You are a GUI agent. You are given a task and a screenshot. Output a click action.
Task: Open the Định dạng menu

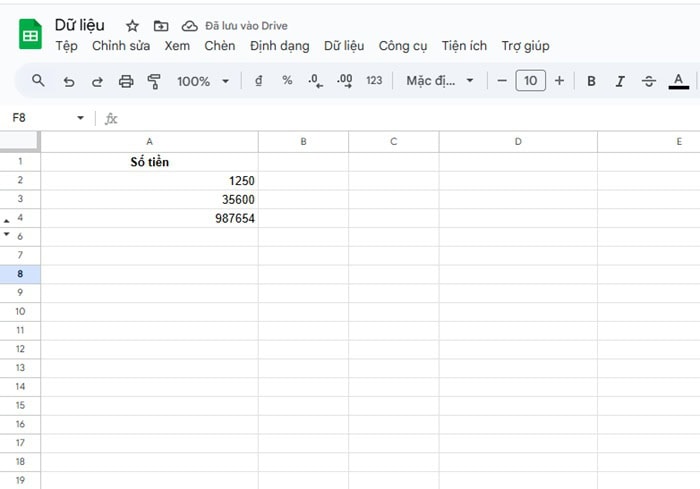tap(279, 46)
